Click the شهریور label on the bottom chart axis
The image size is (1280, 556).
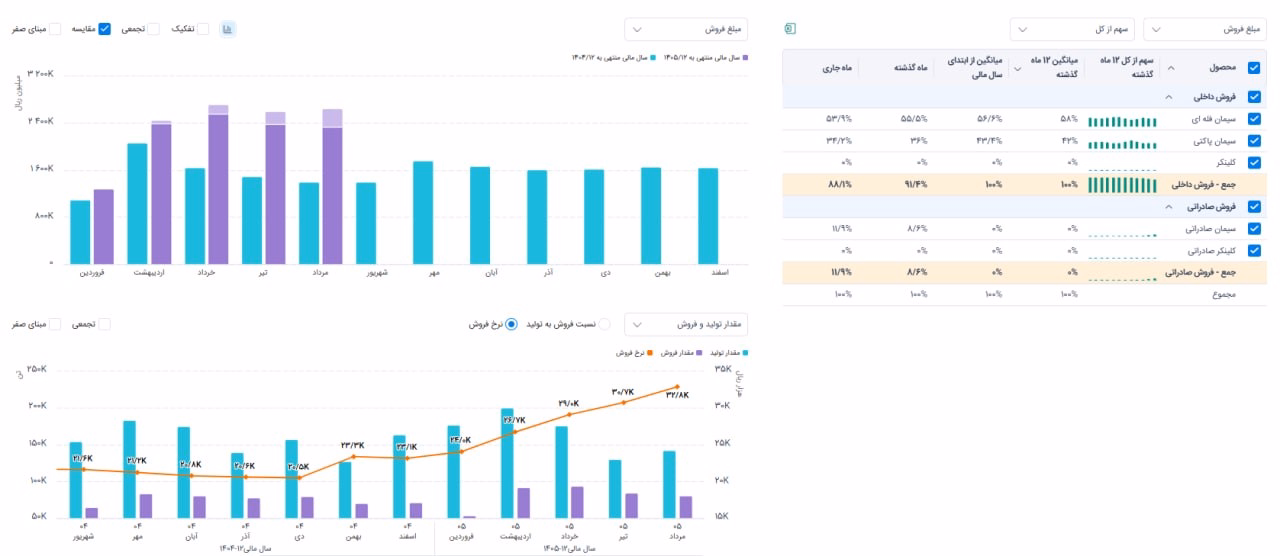(84, 537)
